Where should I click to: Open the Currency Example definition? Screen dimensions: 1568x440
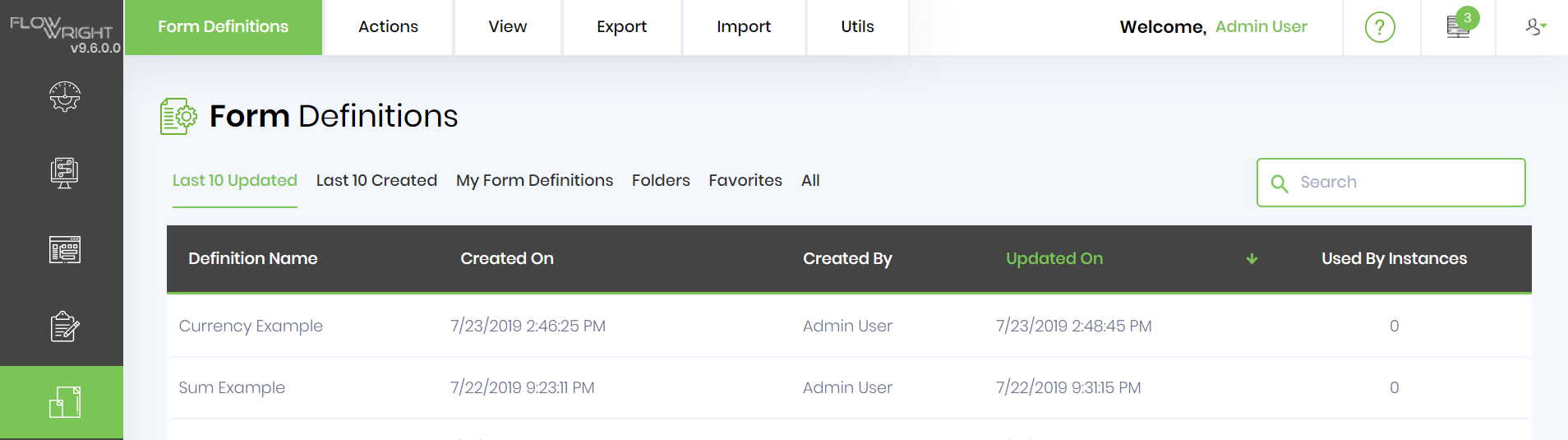[251, 327]
